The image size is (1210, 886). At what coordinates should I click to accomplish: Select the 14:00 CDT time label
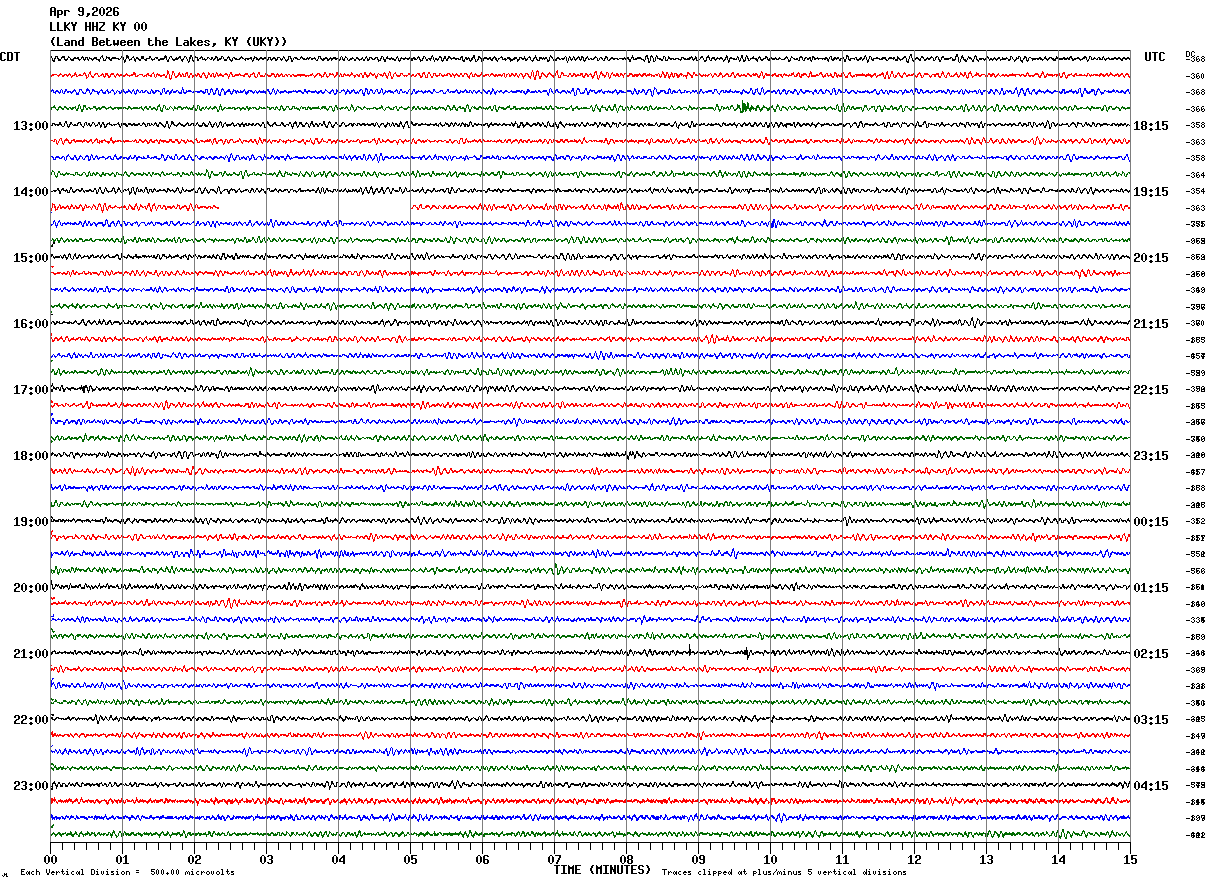point(31,192)
